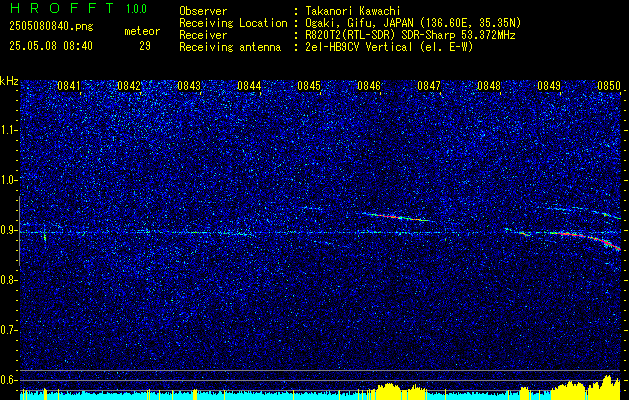
Task: Click the yellow signal peak below 0850
Action: [607, 387]
